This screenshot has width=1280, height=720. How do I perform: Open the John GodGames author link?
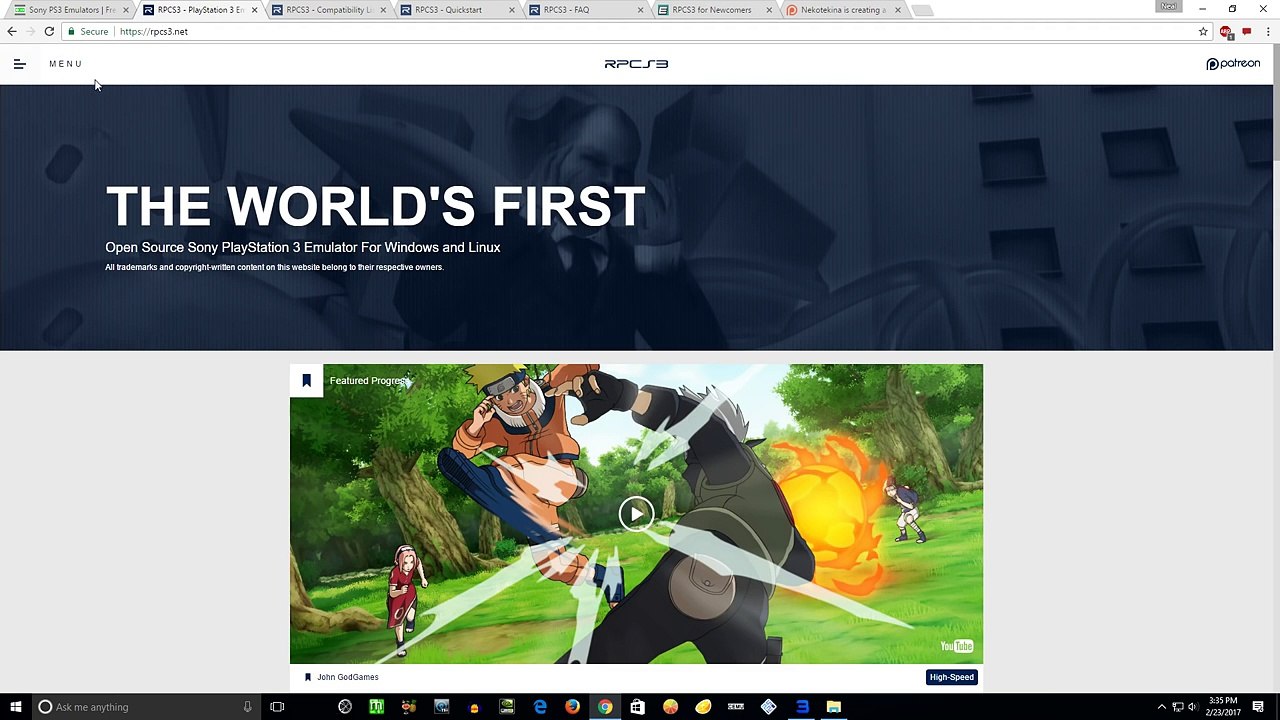347,677
